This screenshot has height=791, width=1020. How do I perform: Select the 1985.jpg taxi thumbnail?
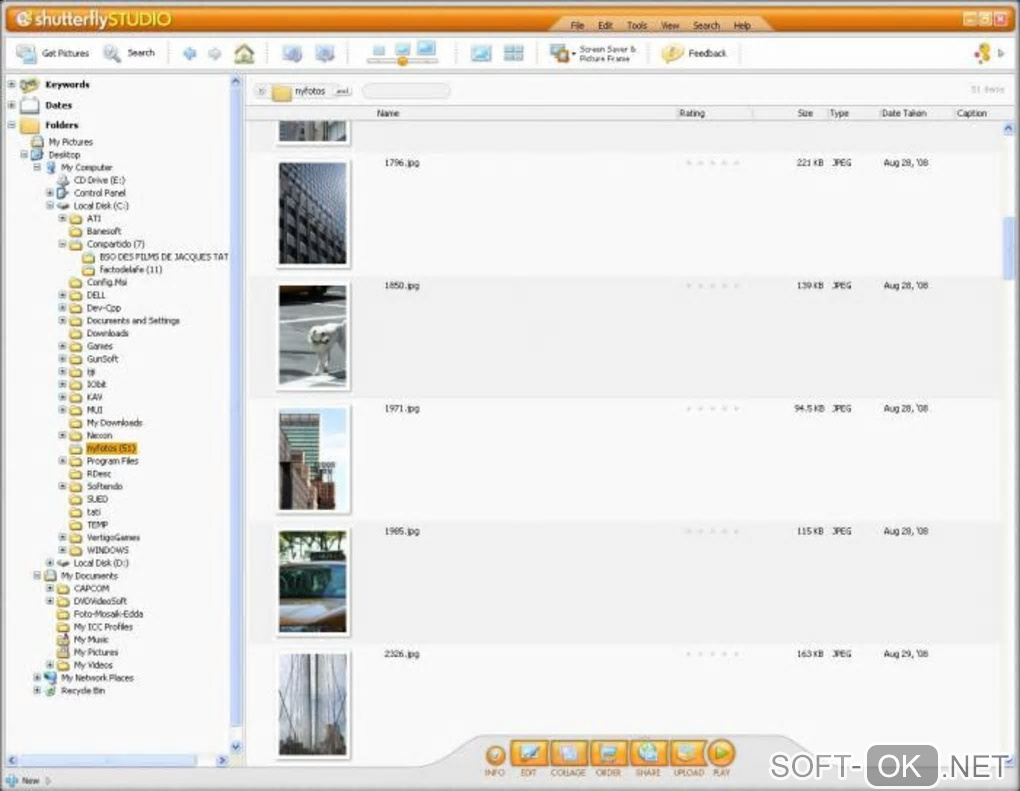[313, 582]
